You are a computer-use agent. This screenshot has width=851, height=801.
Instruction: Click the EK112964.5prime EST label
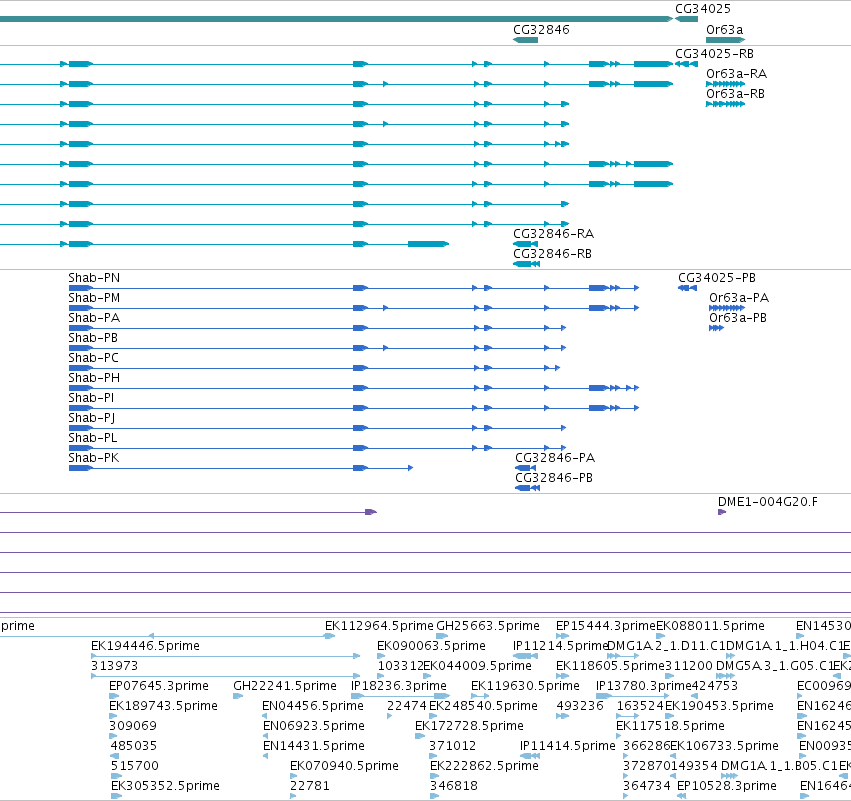379,626
